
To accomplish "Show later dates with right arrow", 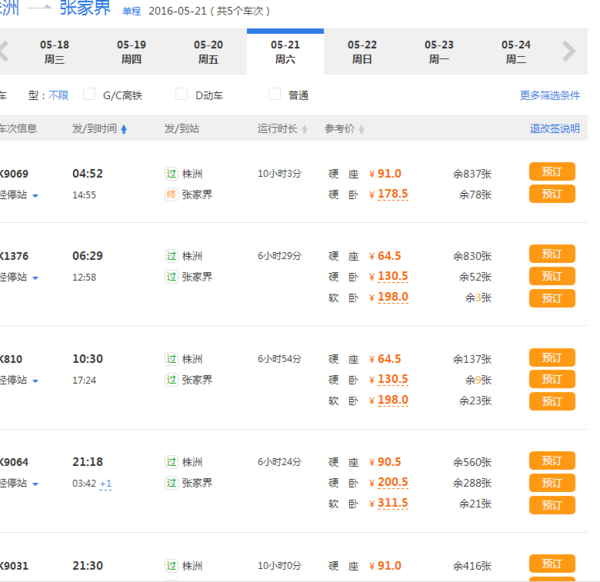I will pos(569,51).
